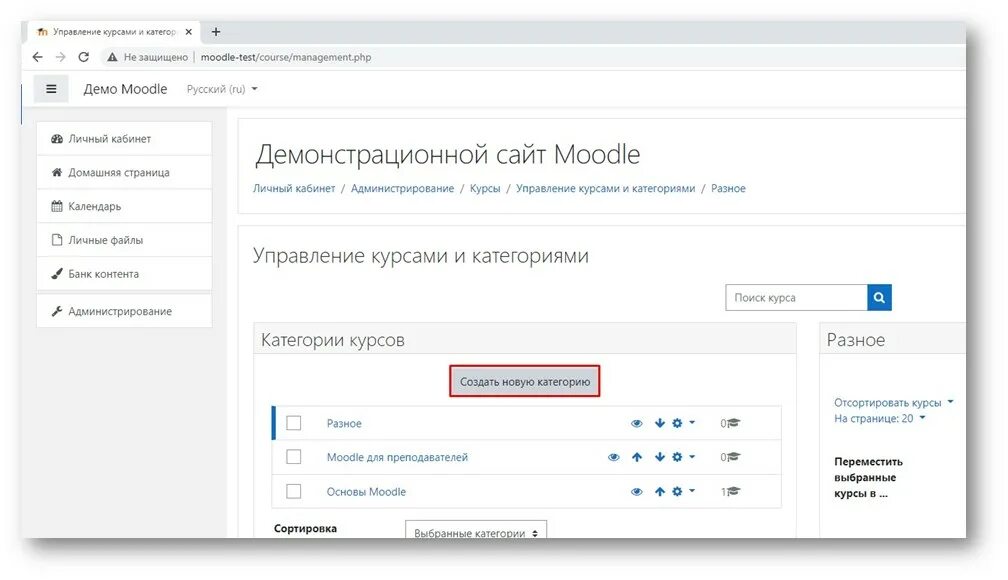The width and height of the screenshot is (1008, 580).
Task: Open the Основы Moodle category link
Action: 366,492
